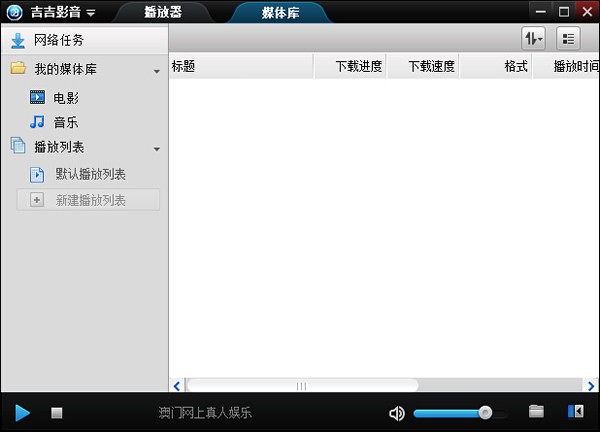Image resolution: width=600 pixels, height=432 pixels.
Task: Select 音乐 in media library
Action: point(66,123)
